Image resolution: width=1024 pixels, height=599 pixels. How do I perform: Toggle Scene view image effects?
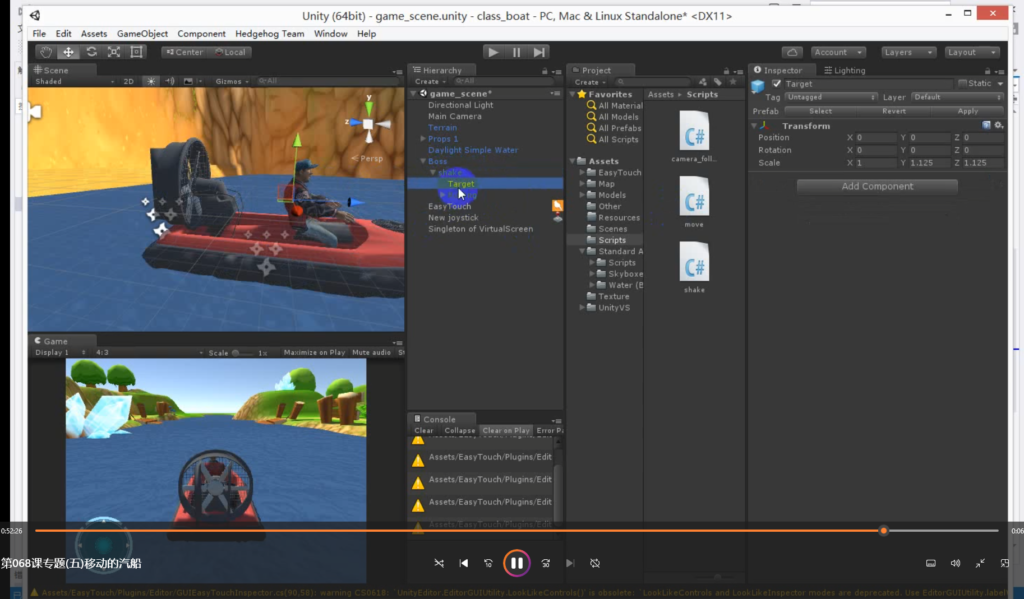point(188,81)
